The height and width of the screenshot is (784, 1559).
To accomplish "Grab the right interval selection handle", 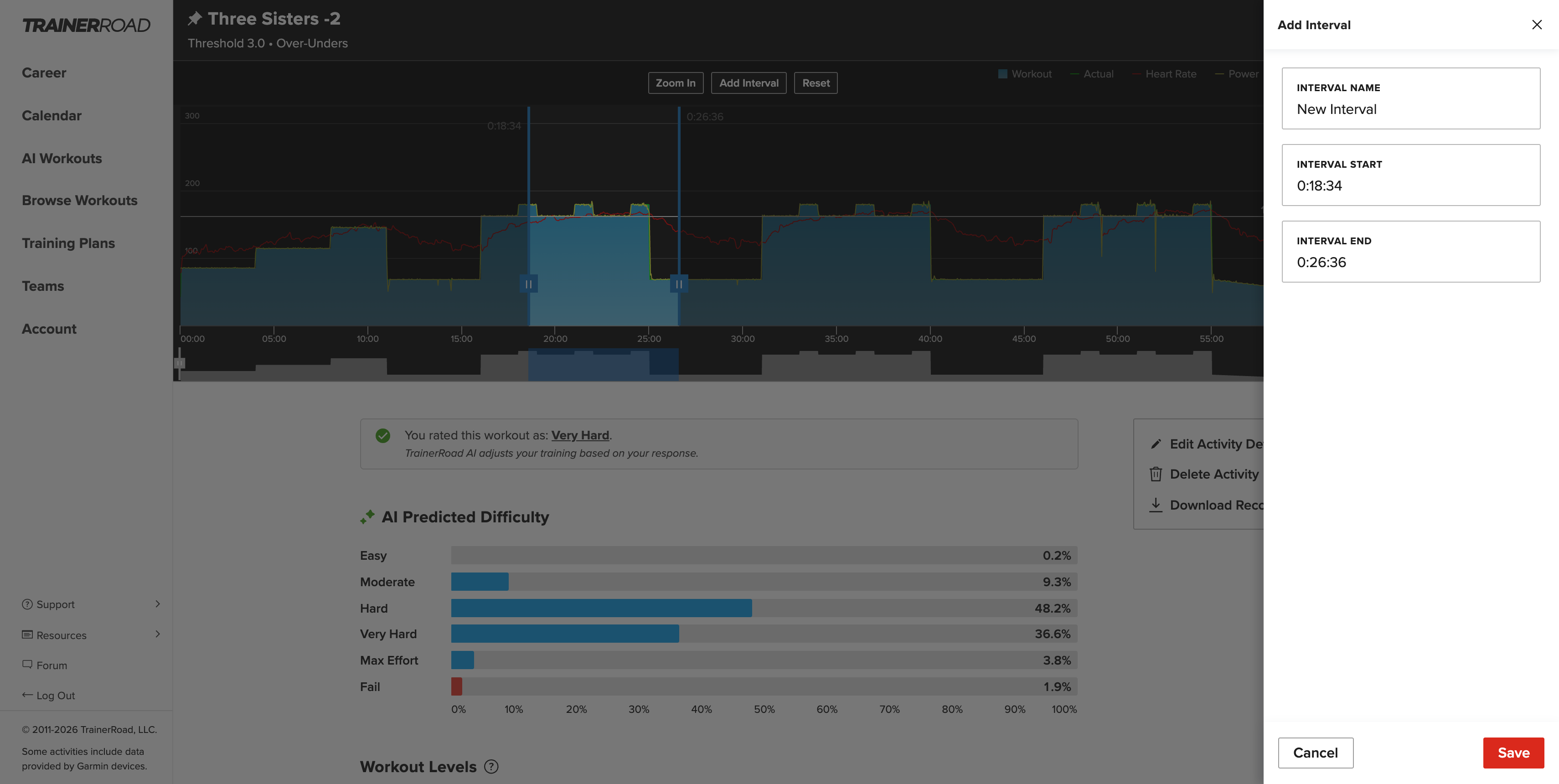I will tap(679, 284).
